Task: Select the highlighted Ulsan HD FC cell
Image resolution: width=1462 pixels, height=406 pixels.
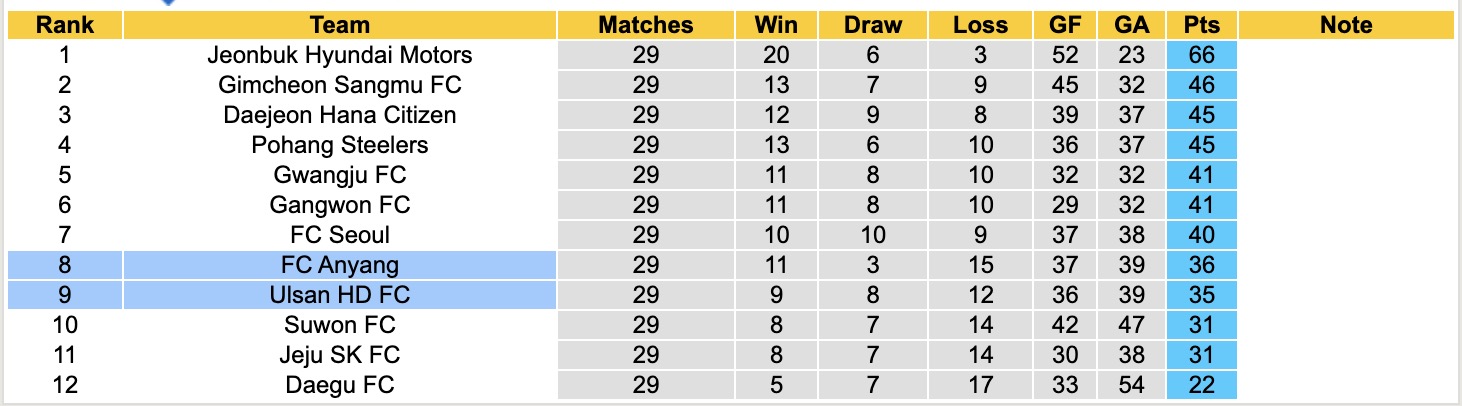Action: tap(340, 295)
